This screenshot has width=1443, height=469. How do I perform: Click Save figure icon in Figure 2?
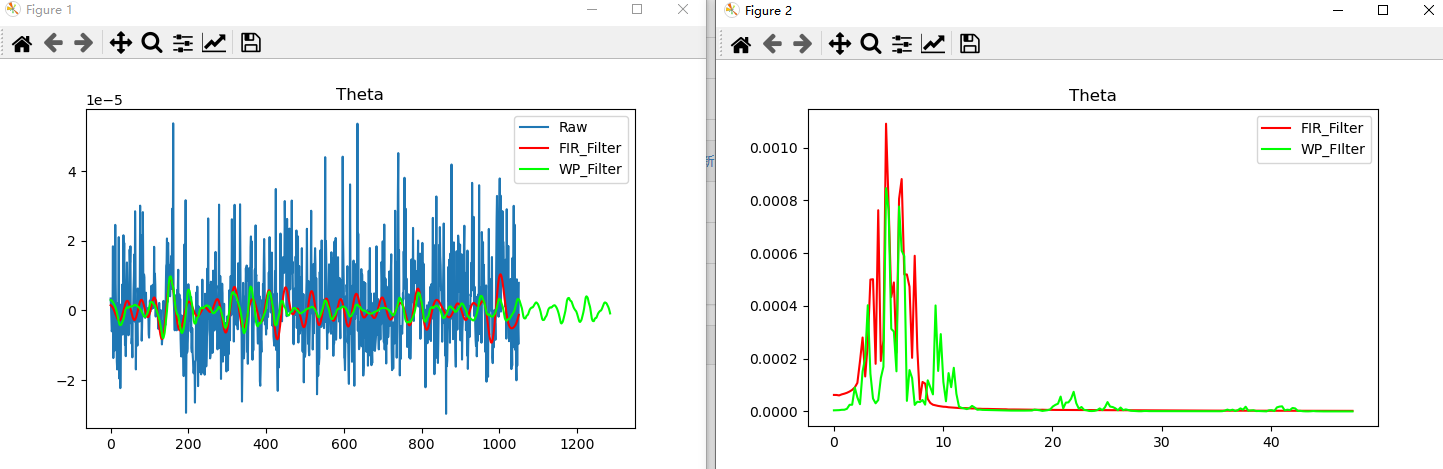tap(970, 44)
